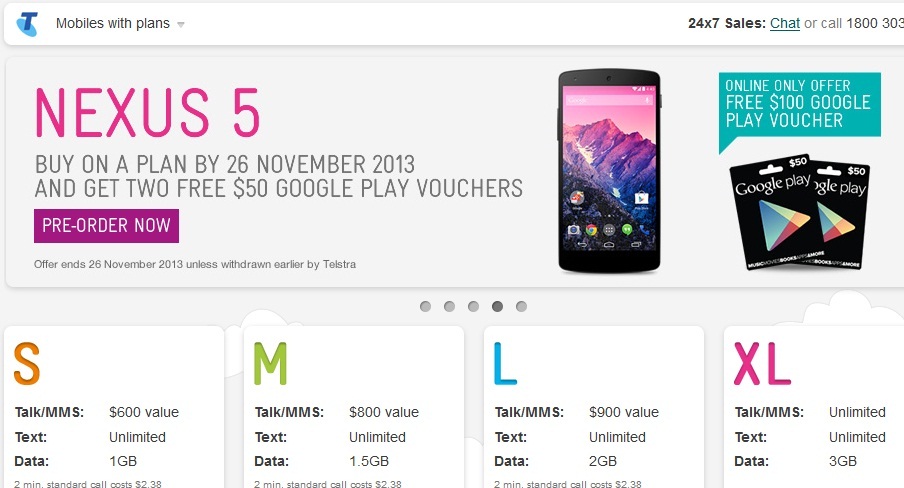Screen dimensions: 904x488
Task: Click the NEXUS 5 banner heading
Action: pos(148,113)
